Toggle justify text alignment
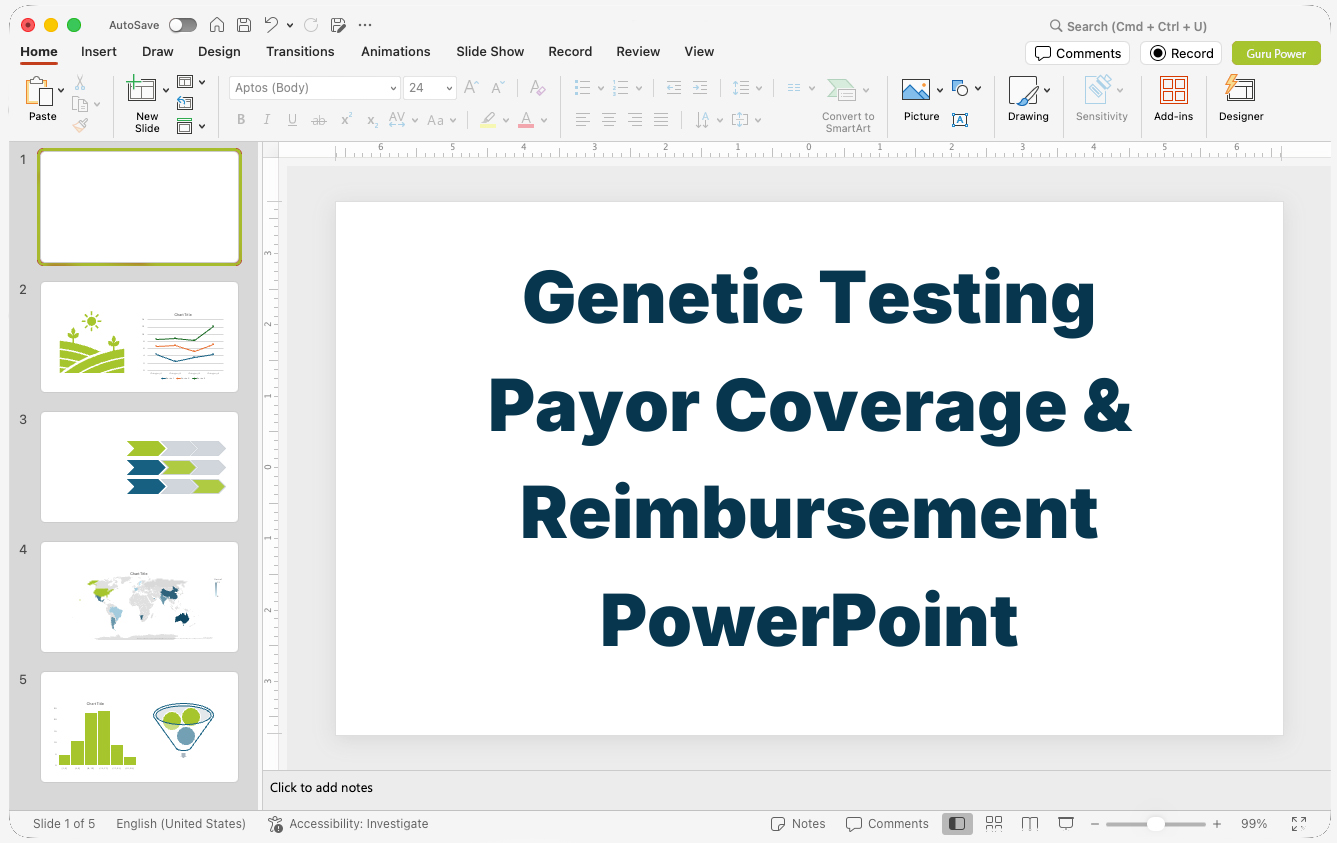This screenshot has width=1337, height=843. pyautogui.click(x=661, y=120)
